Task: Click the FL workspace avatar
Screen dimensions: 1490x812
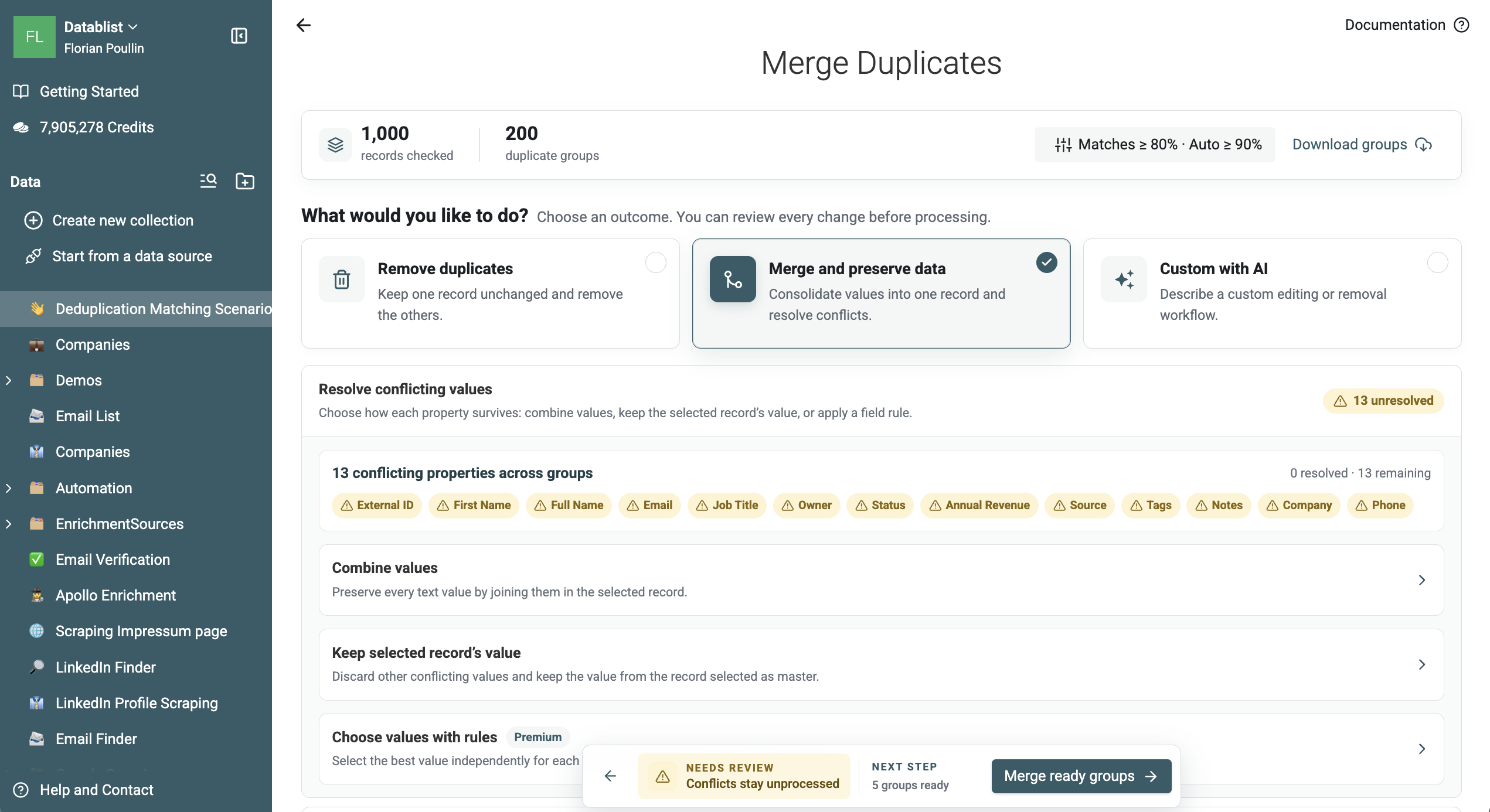Action: point(35,37)
